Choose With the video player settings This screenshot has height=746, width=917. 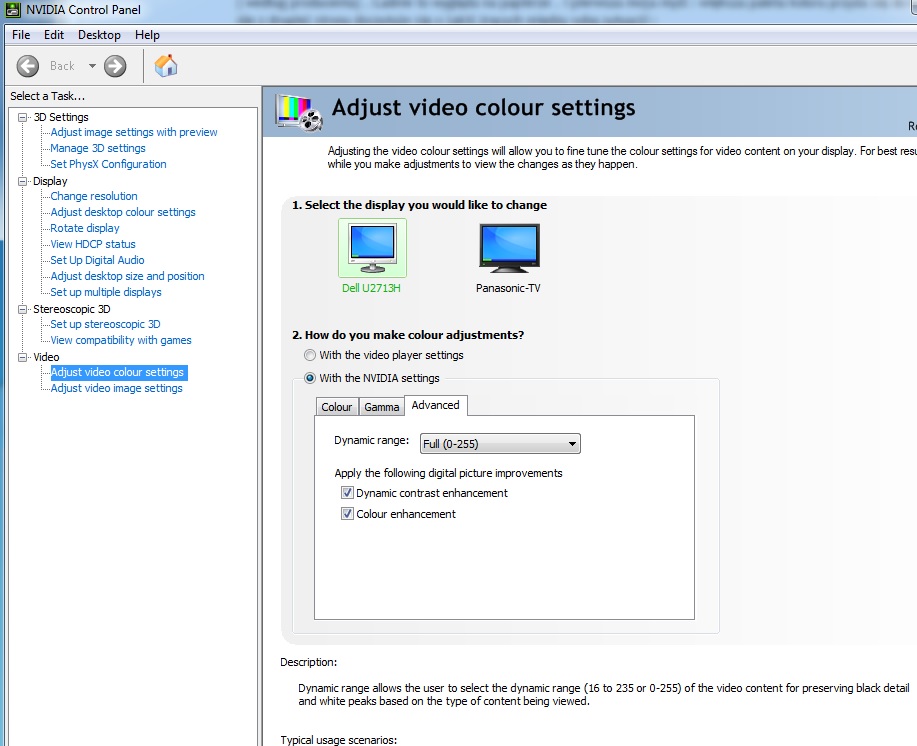[x=310, y=355]
